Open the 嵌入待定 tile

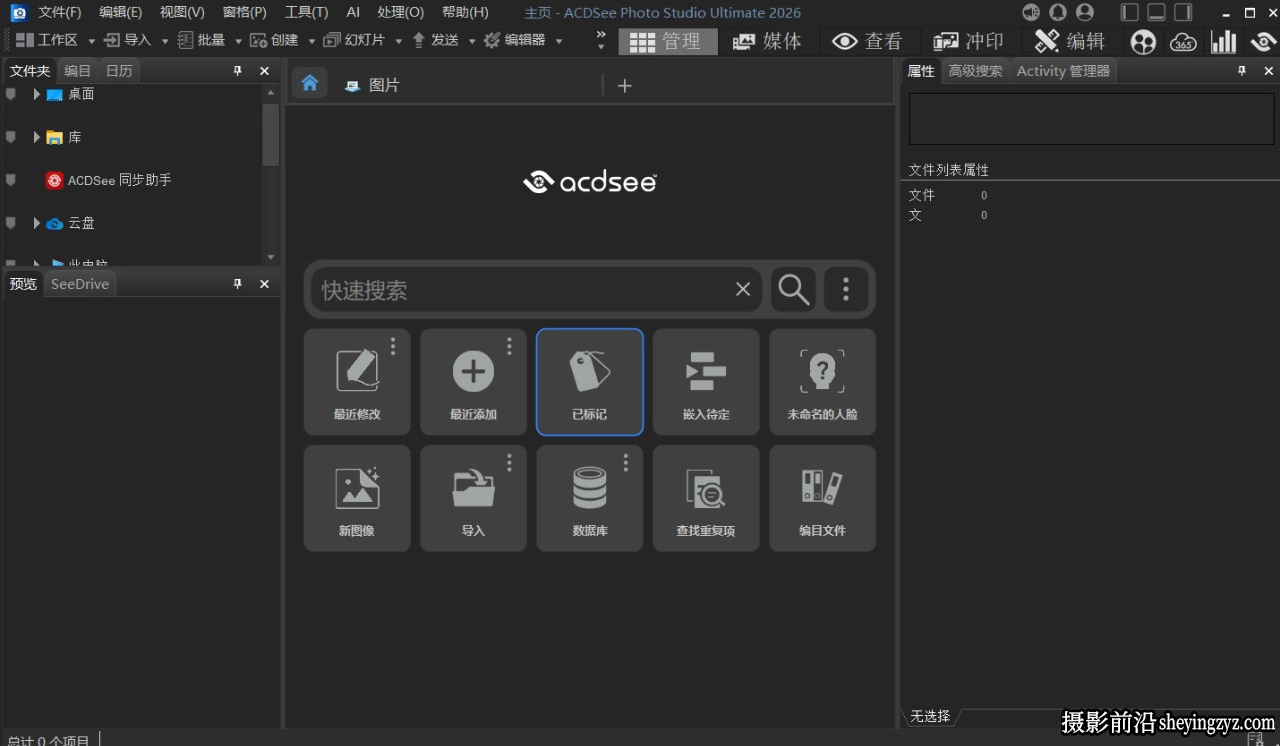pyautogui.click(x=706, y=382)
